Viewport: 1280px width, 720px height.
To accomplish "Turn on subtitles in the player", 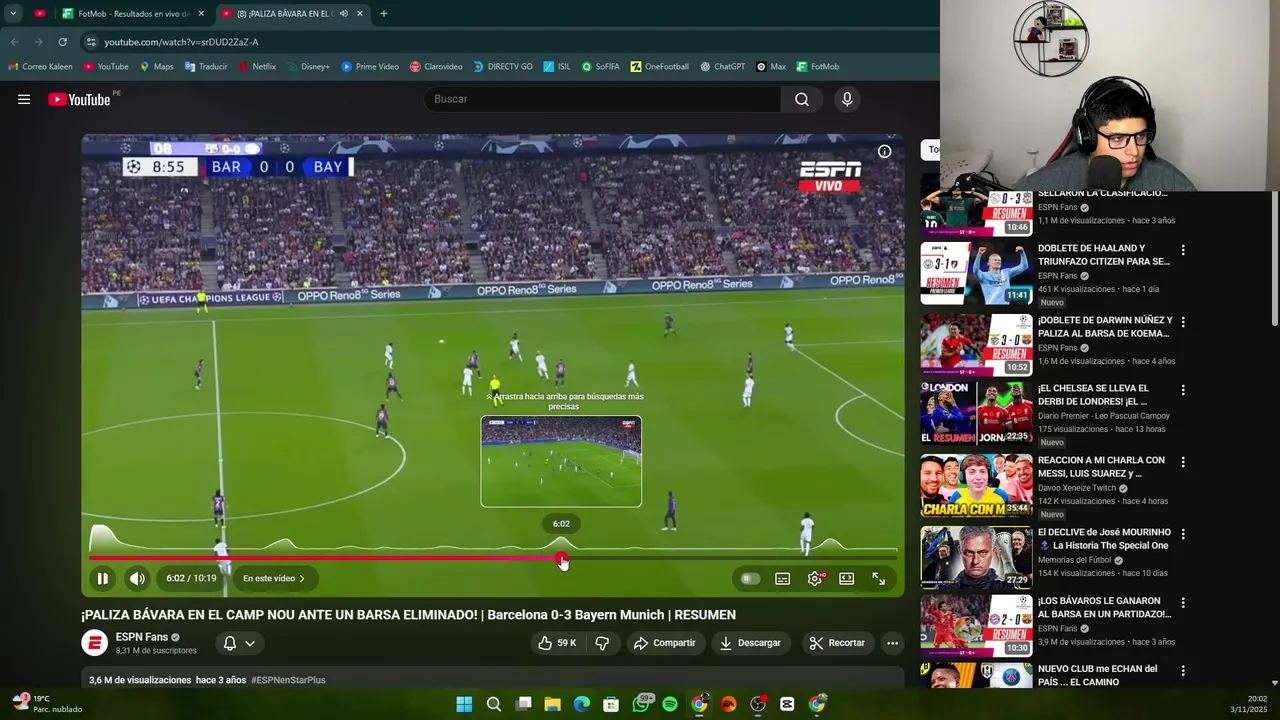I will click(x=783, y=578).
